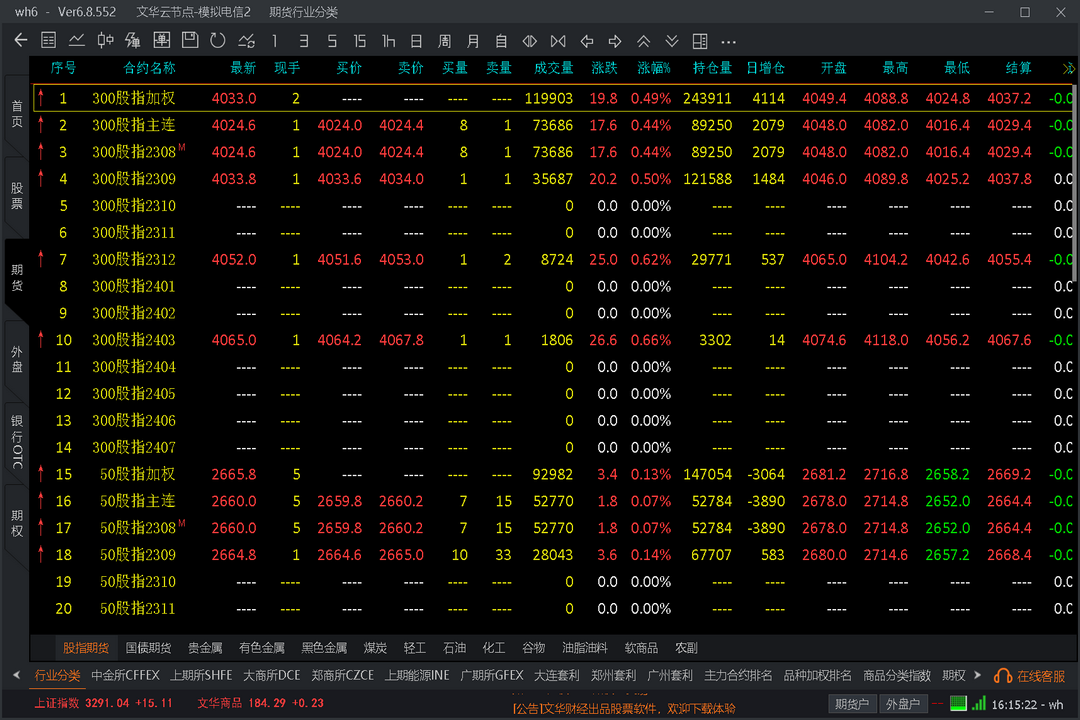Click the 期货户 account button
This screenshot has width=1080, height=720.
(x=853, y=704)
